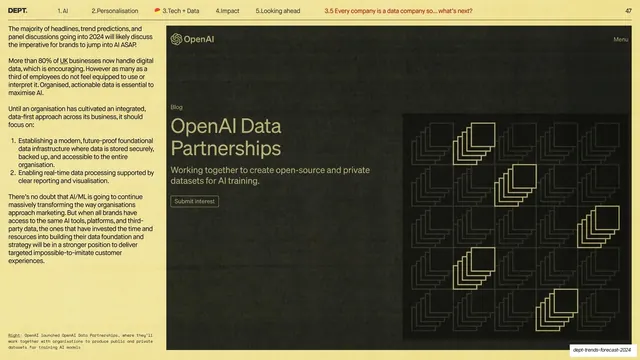Click the OpenAI wordmark in screenshot
This screenshot has width=640, height=360.
point(199,39)
